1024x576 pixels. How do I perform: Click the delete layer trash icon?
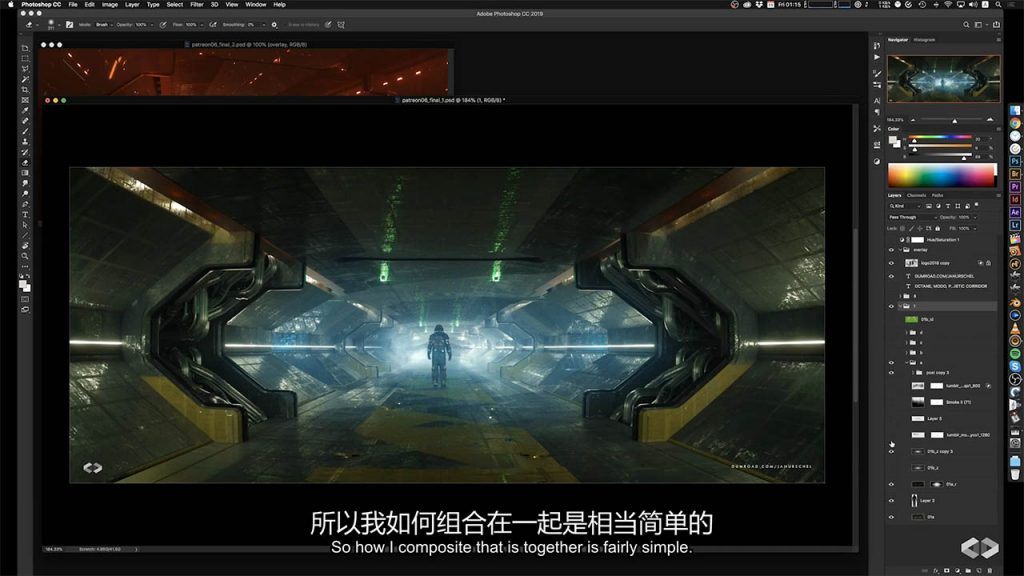click(x=989, y=571)
